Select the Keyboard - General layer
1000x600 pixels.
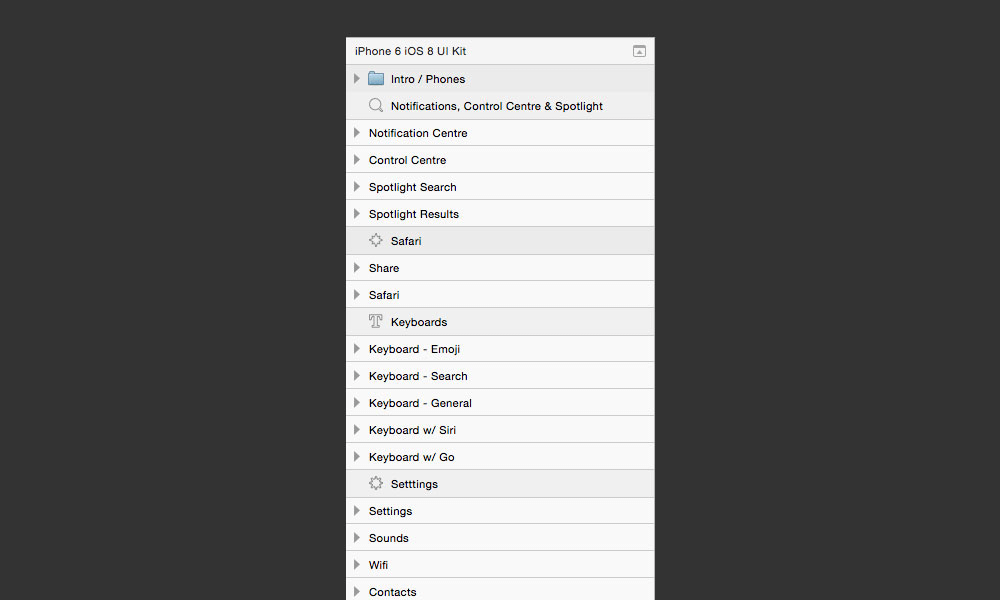420,402
